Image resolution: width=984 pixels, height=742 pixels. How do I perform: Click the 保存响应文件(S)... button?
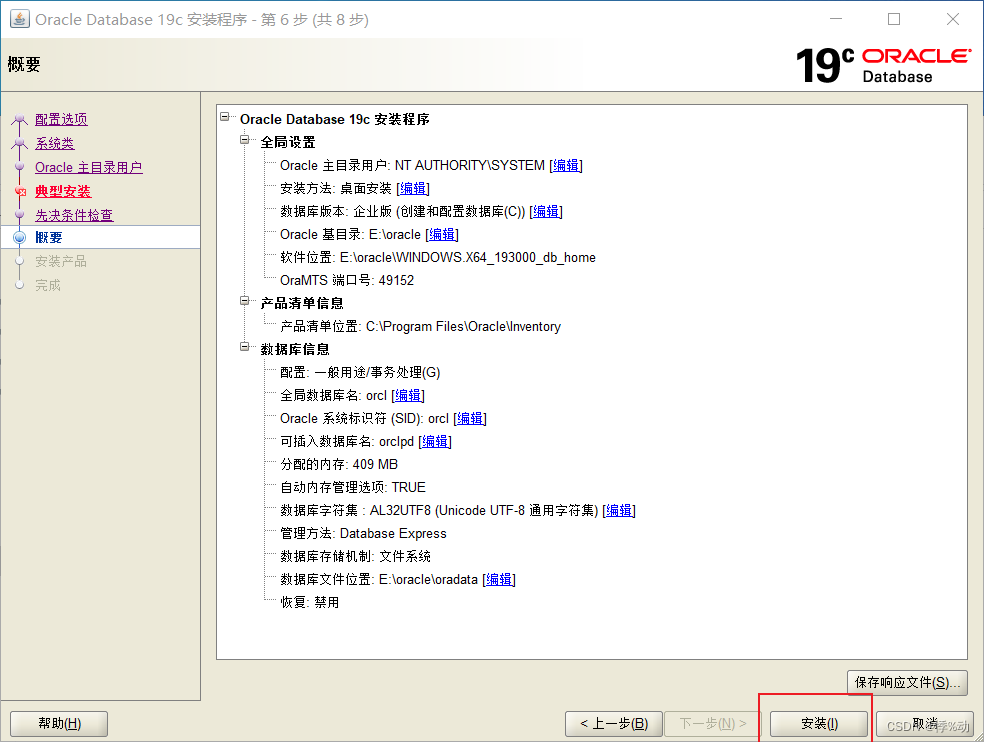(907, 682)
